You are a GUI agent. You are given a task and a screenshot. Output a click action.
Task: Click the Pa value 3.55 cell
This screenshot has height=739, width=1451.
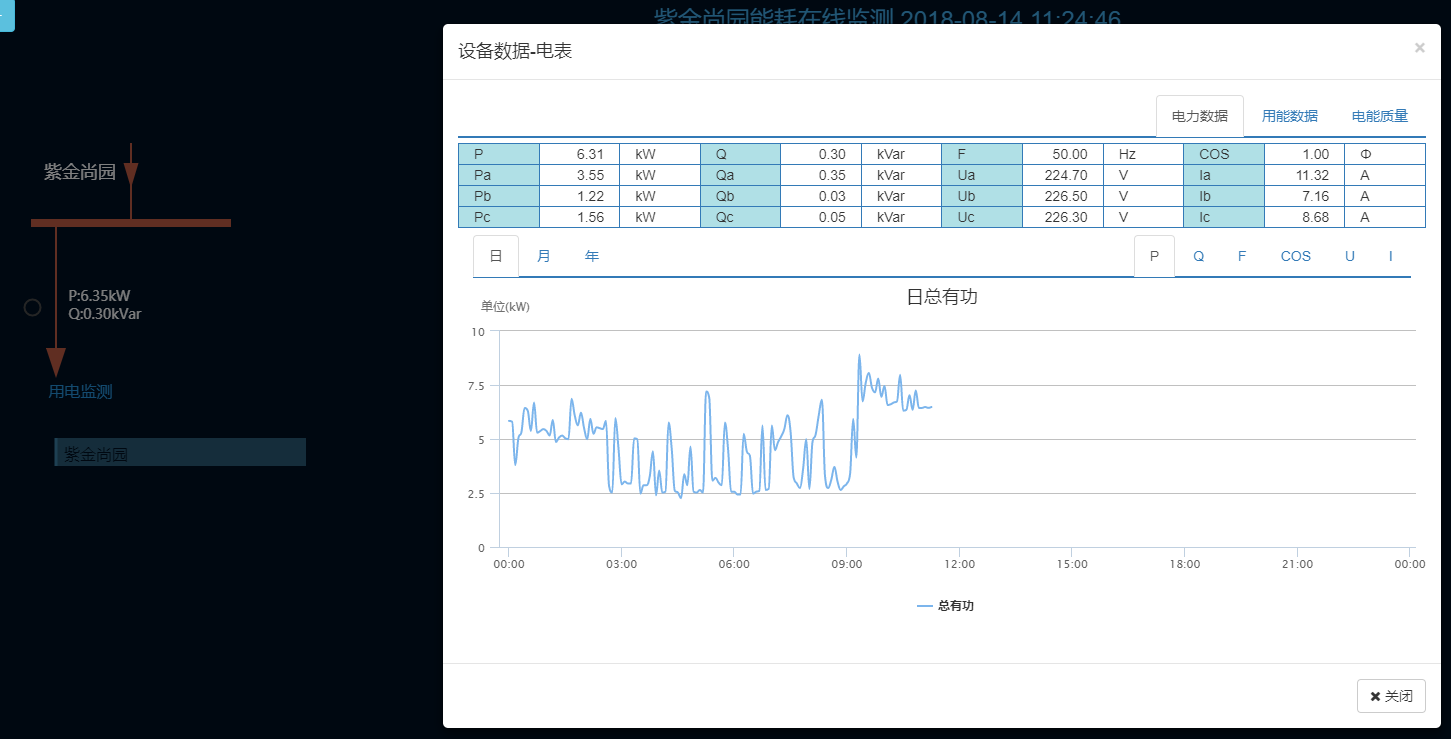[x=579, y=175]
